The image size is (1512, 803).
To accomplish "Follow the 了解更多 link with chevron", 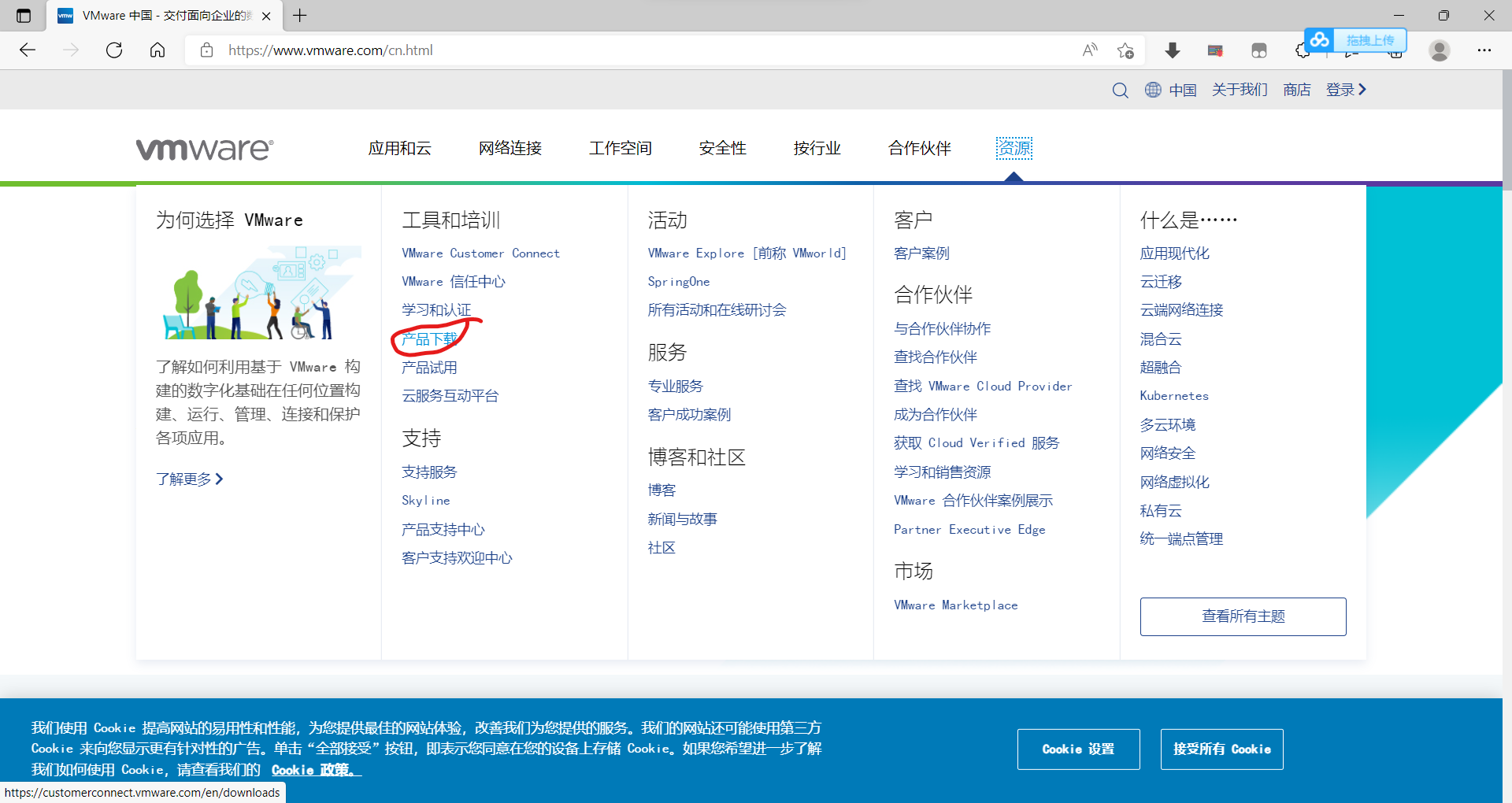I will 190,479.
